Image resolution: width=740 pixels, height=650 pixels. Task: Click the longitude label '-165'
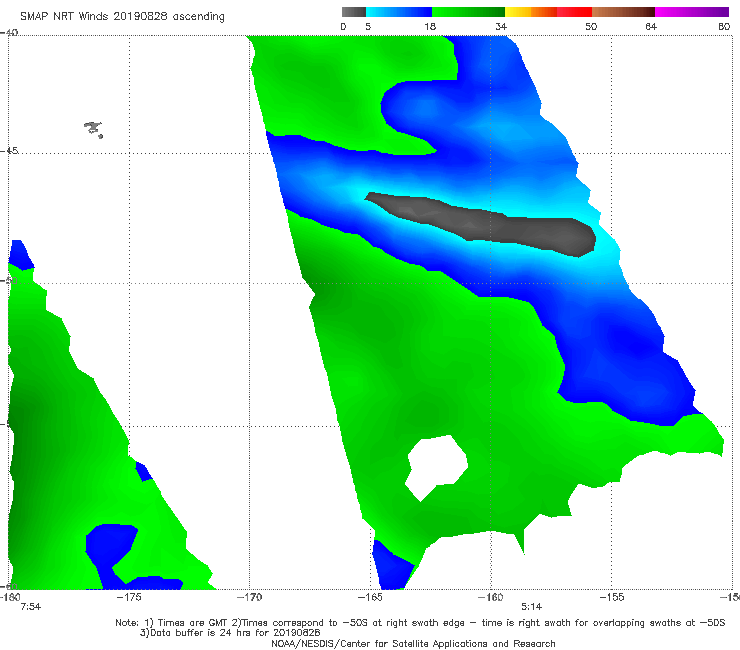pos(370,597)
